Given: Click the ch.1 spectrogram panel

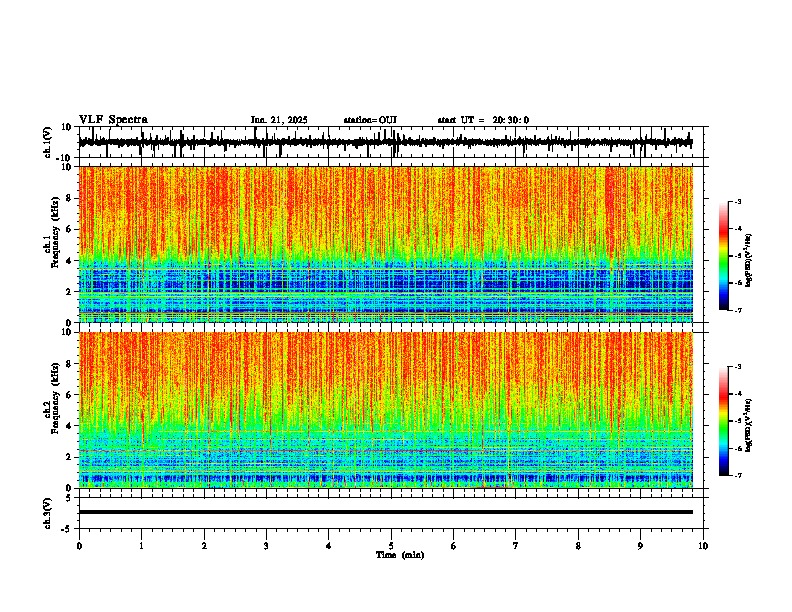Looking at the screenshot, I should coord(386,244).
